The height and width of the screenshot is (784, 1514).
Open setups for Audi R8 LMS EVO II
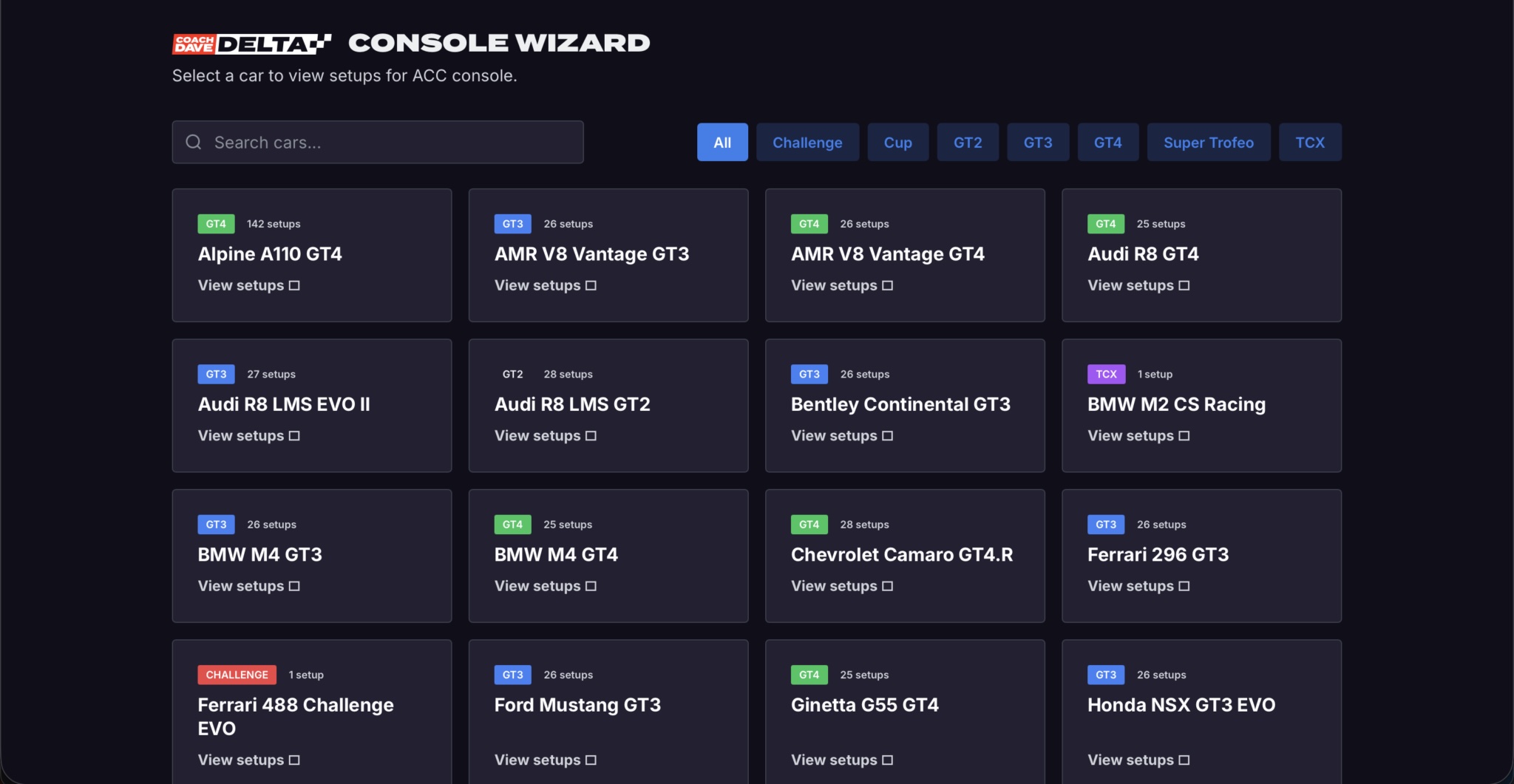[x=248, y=435]
